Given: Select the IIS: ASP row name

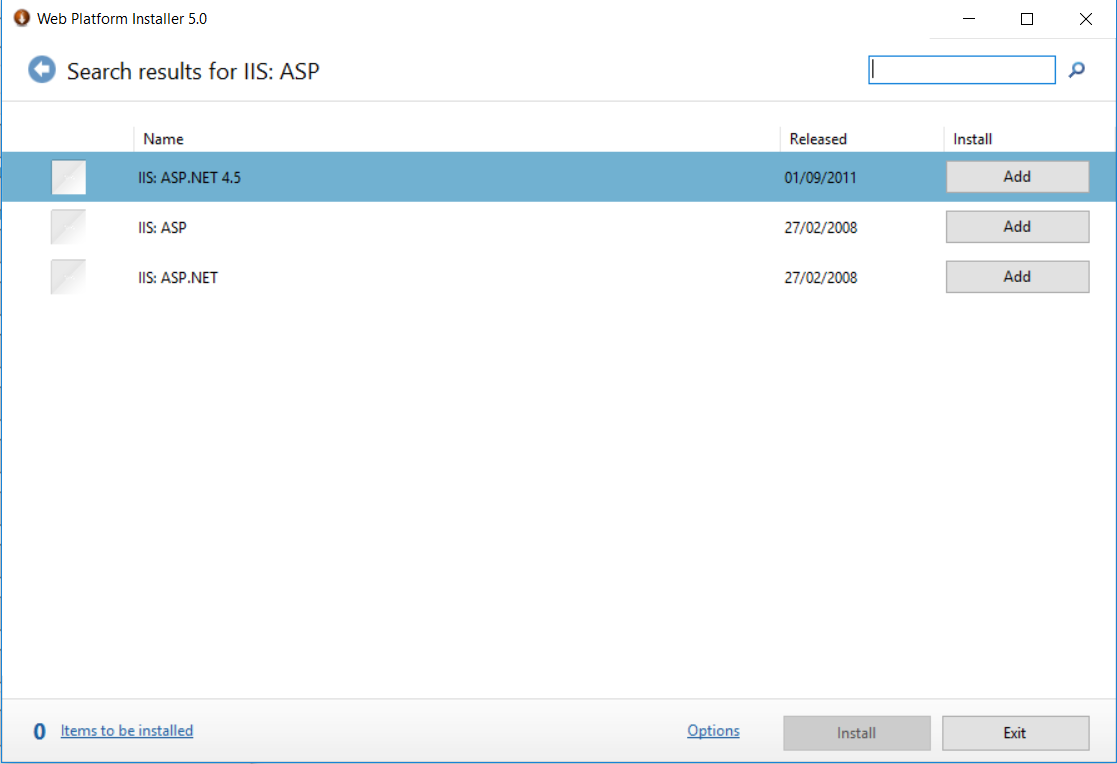Looking at the screenshot, I should point(163,228).
